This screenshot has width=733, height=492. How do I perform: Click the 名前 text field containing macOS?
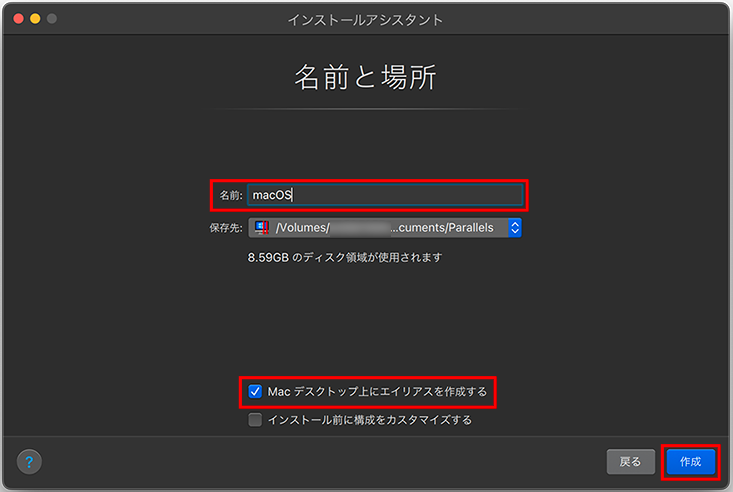click(x=385, y=195)
